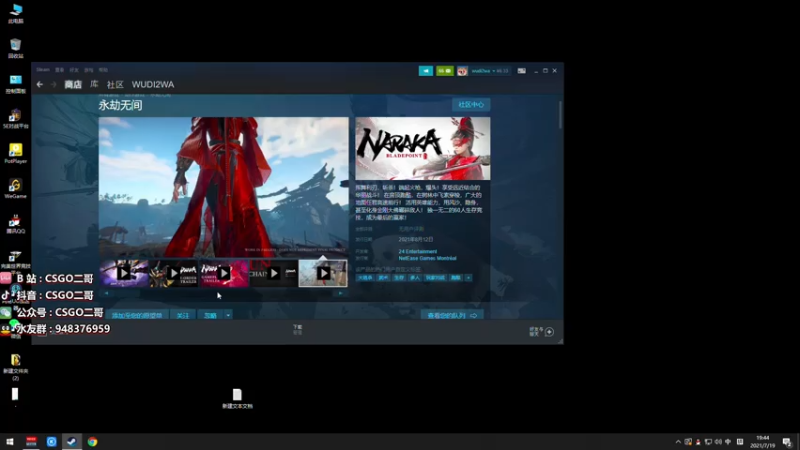Viewport: 800px width, 450px height.
Task: Switch to the 库 library tab
Action: [94, 85]
